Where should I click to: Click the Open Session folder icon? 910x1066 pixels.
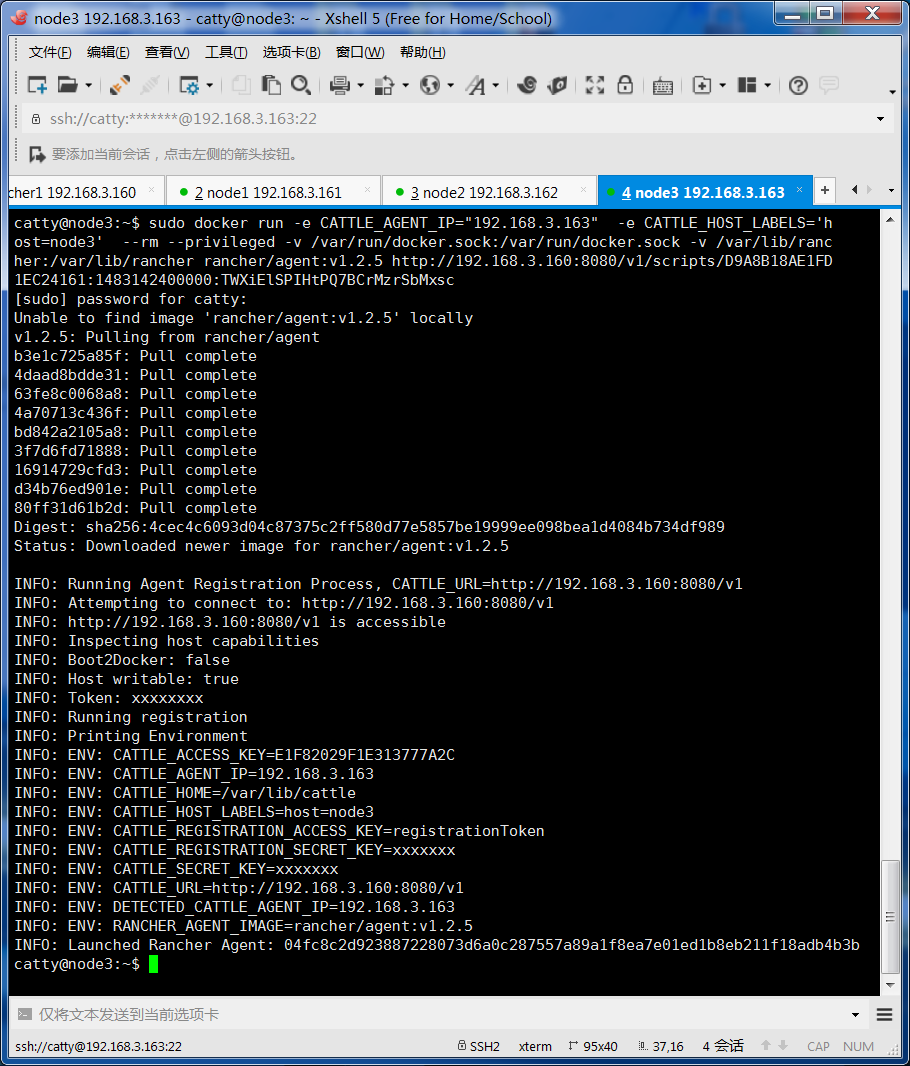tap(67, 85)
